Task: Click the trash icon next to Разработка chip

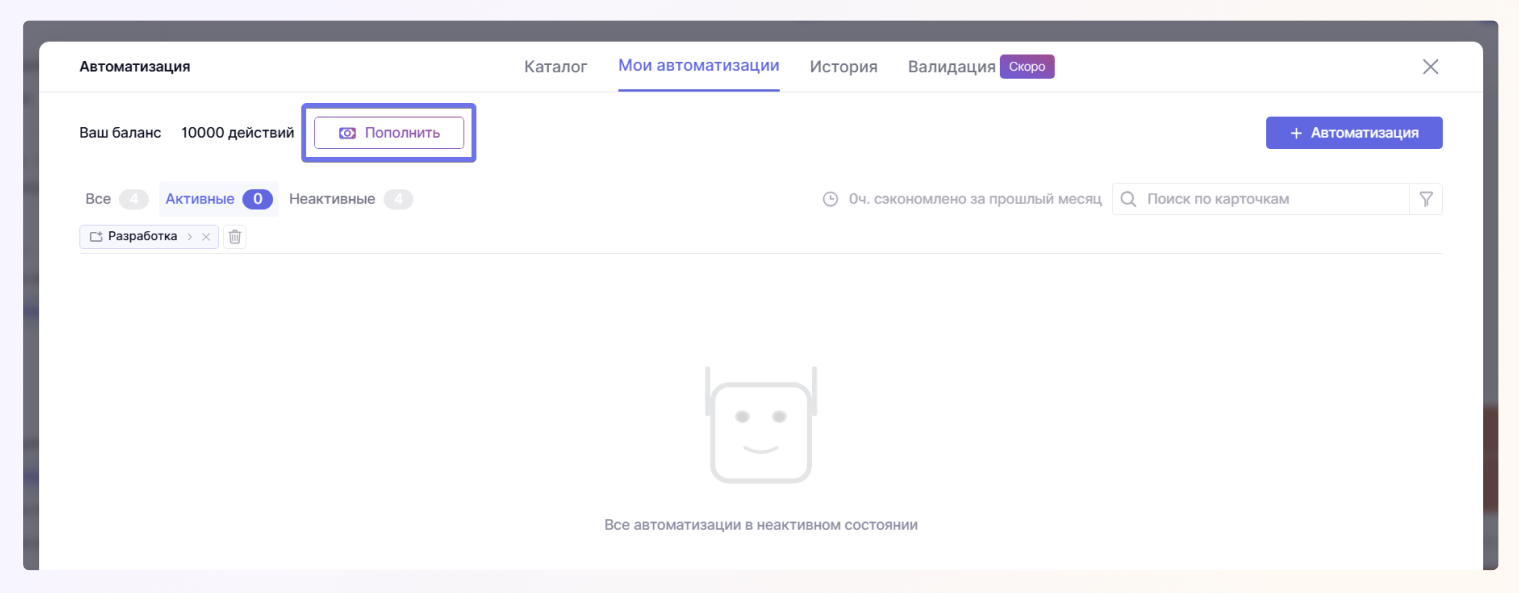Action: click(x=234, y=237)
